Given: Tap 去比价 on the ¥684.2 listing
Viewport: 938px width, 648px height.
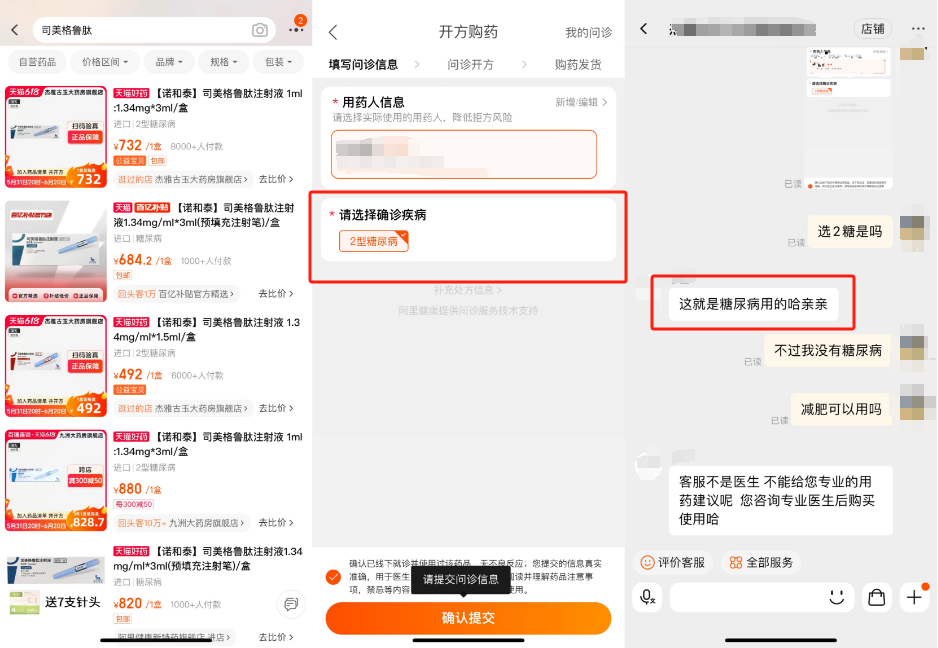Looking at the screenshot, I should click(276, 293).
